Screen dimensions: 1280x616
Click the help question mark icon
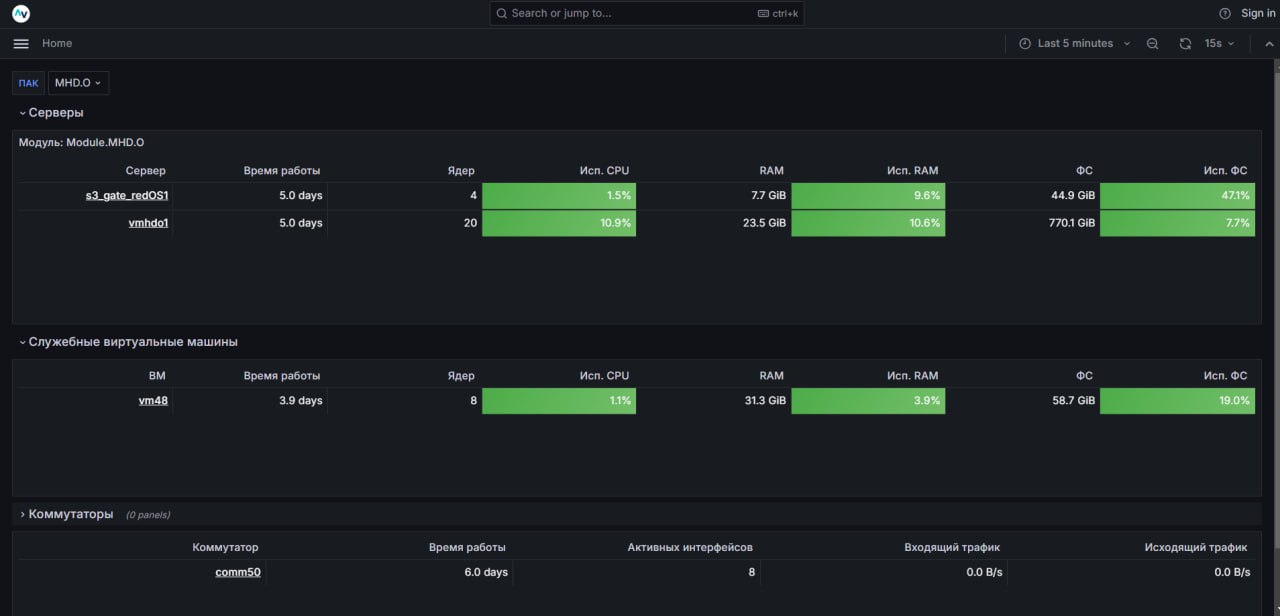1225,14
